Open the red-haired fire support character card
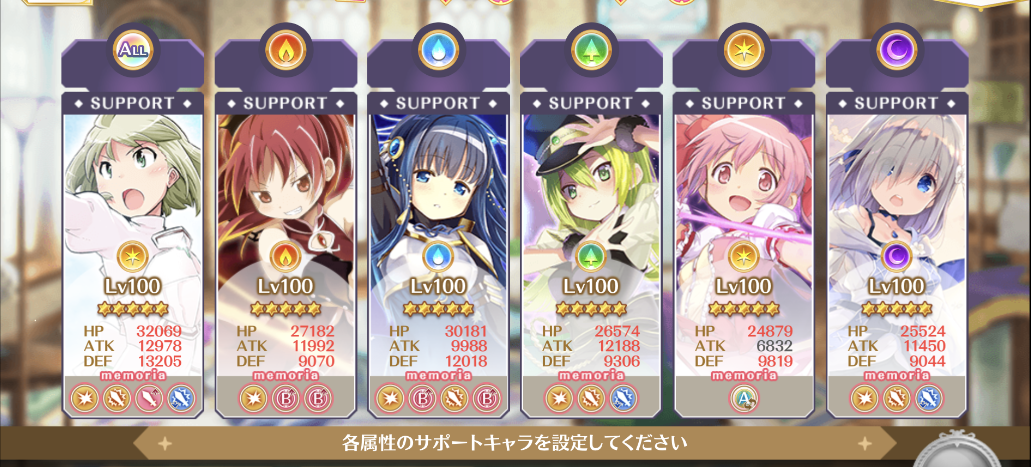1031x467 pixels. [286, 255]
